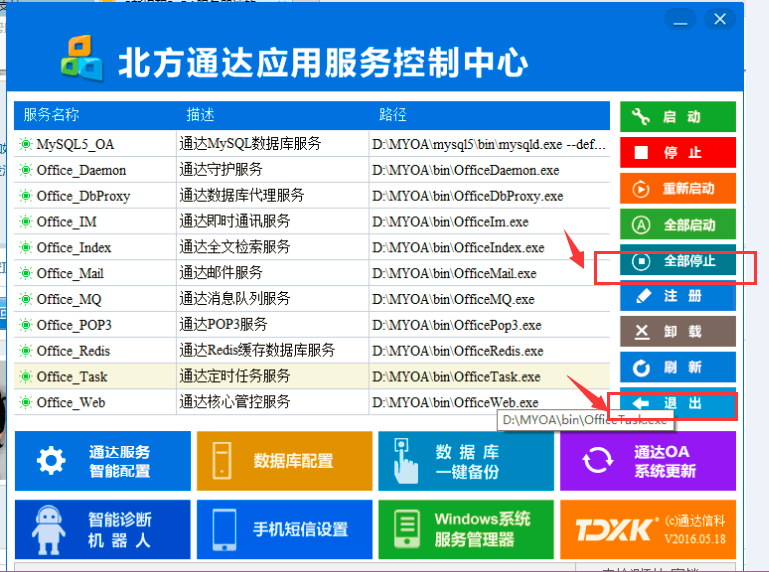Click the 全部启动 start-all button
Viewport: 769px width, 572px height.
[678, 225]
